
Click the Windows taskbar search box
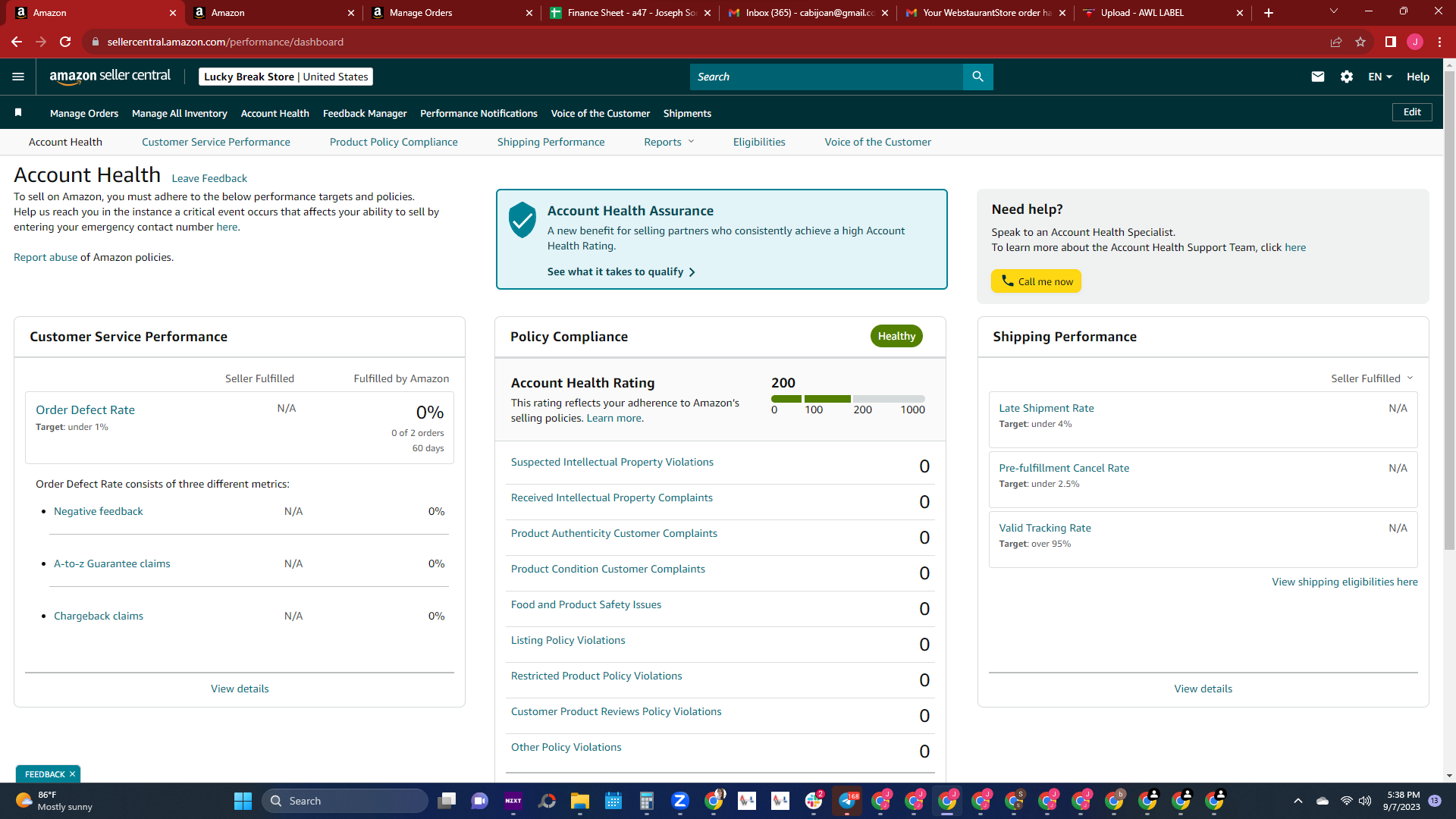tap(345, 801)
